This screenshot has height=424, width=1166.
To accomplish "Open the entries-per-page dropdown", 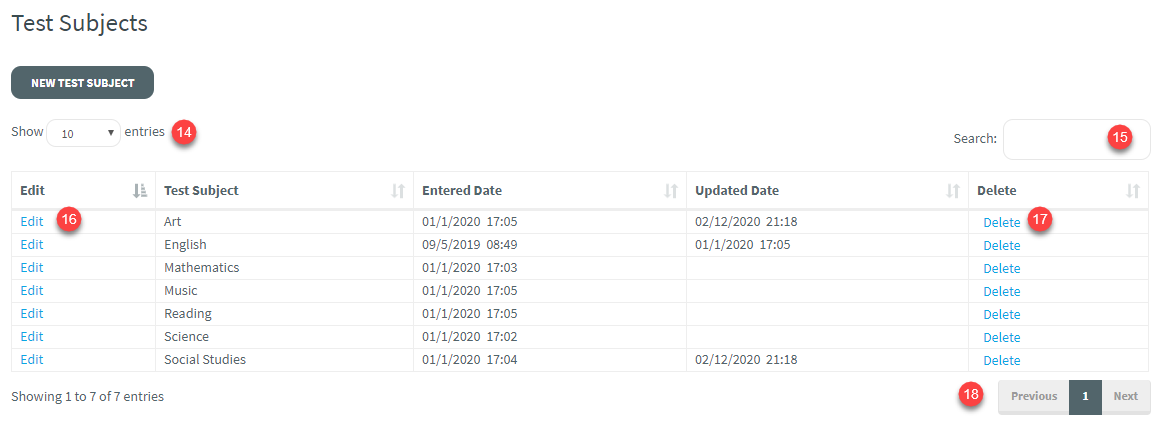I will tap(83, 133).
